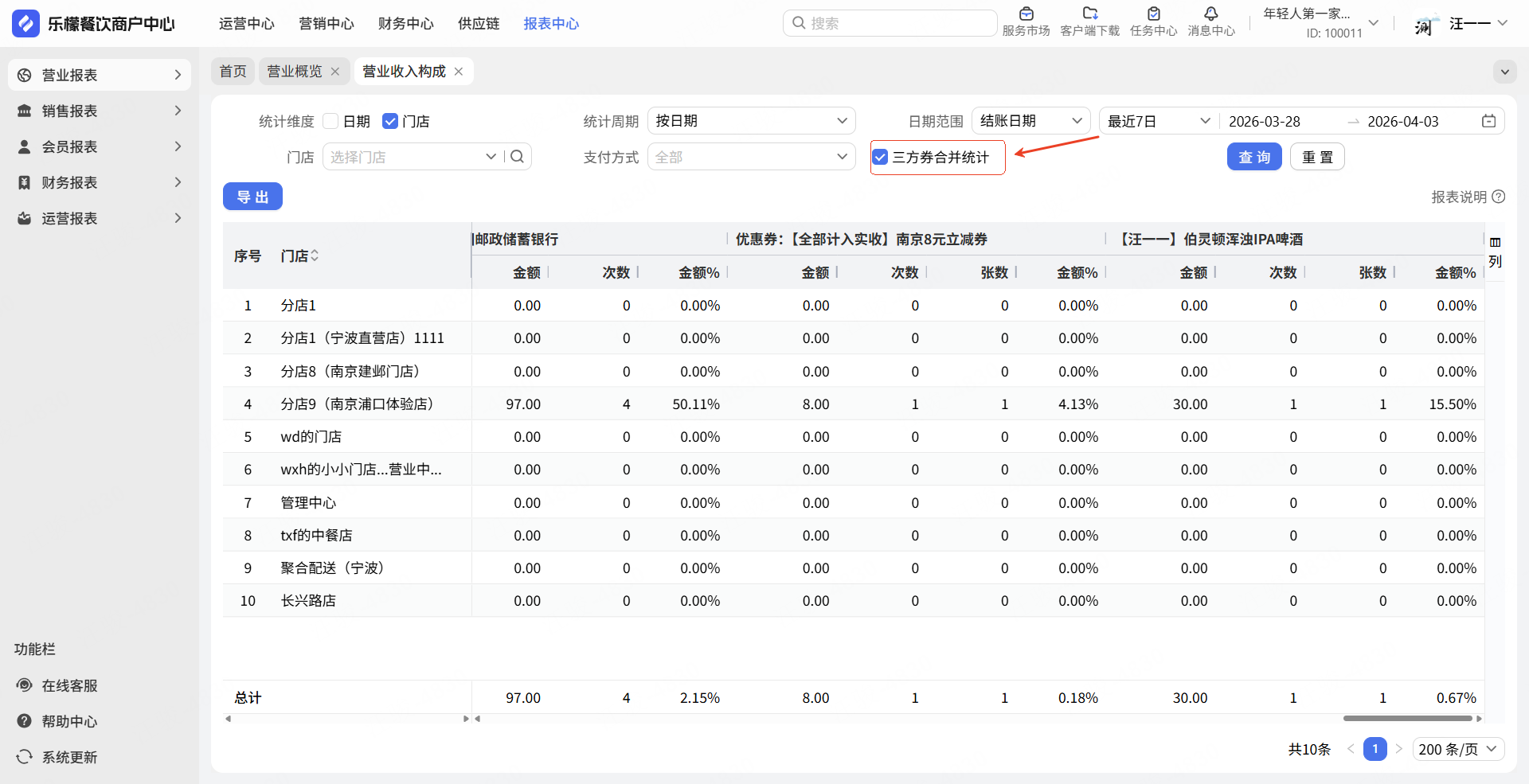Click the 报表说明 help question icon
The height and width of the screenshot is (784, 1529).
tap(1499, 197)
